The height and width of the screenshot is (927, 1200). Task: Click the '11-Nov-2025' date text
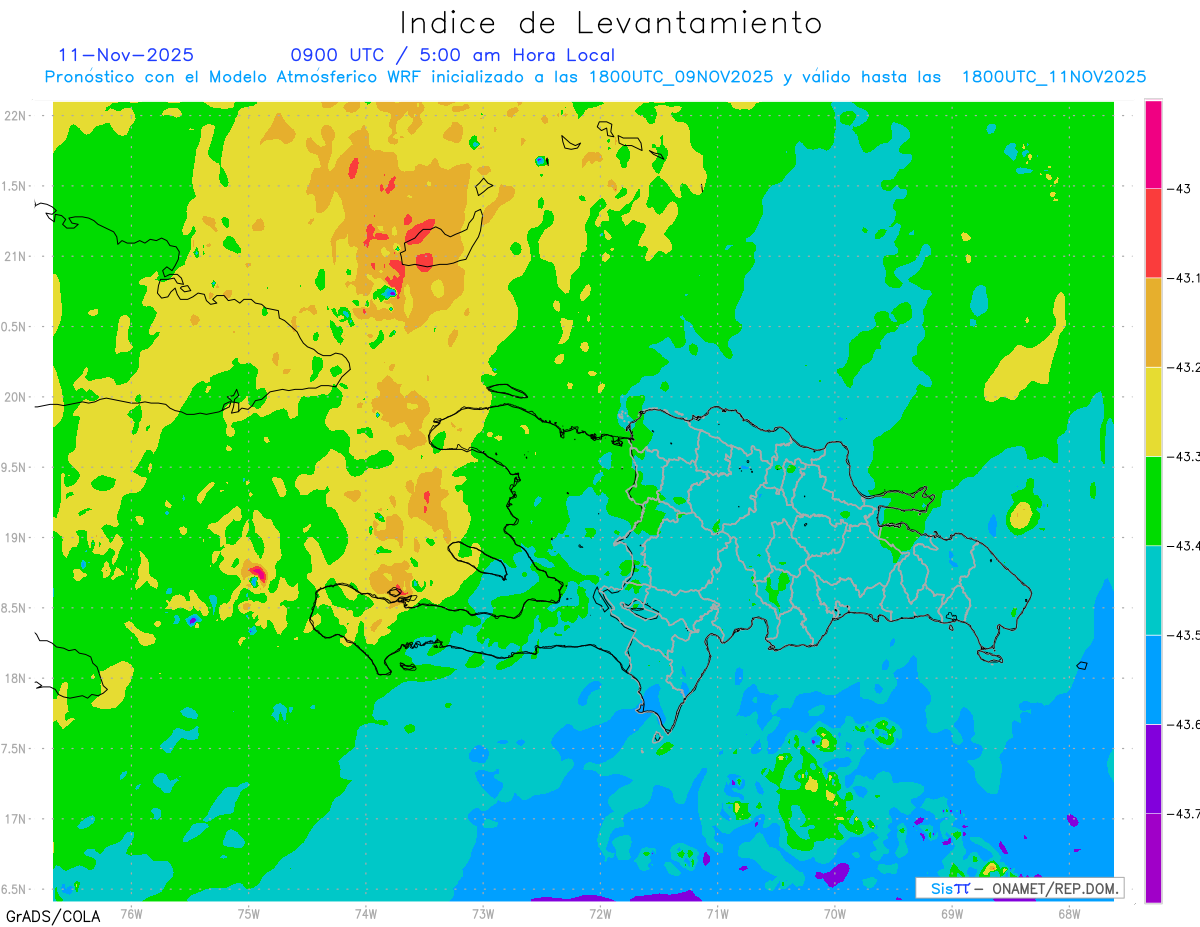[126, 55]
